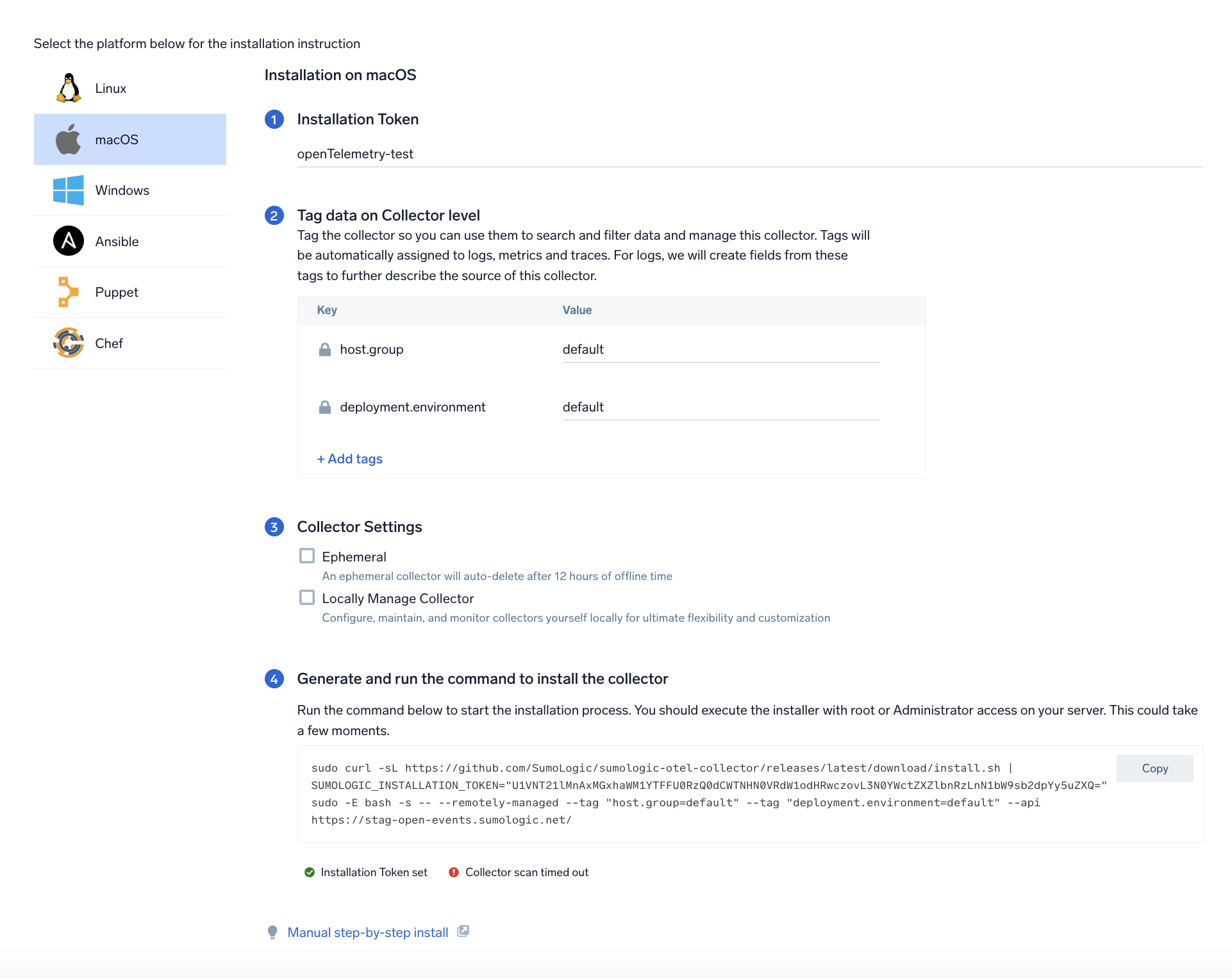The height and width of the screenshot is (978, 1232).
Task: Click the Puppet logo icon
Action: [67, 292]
